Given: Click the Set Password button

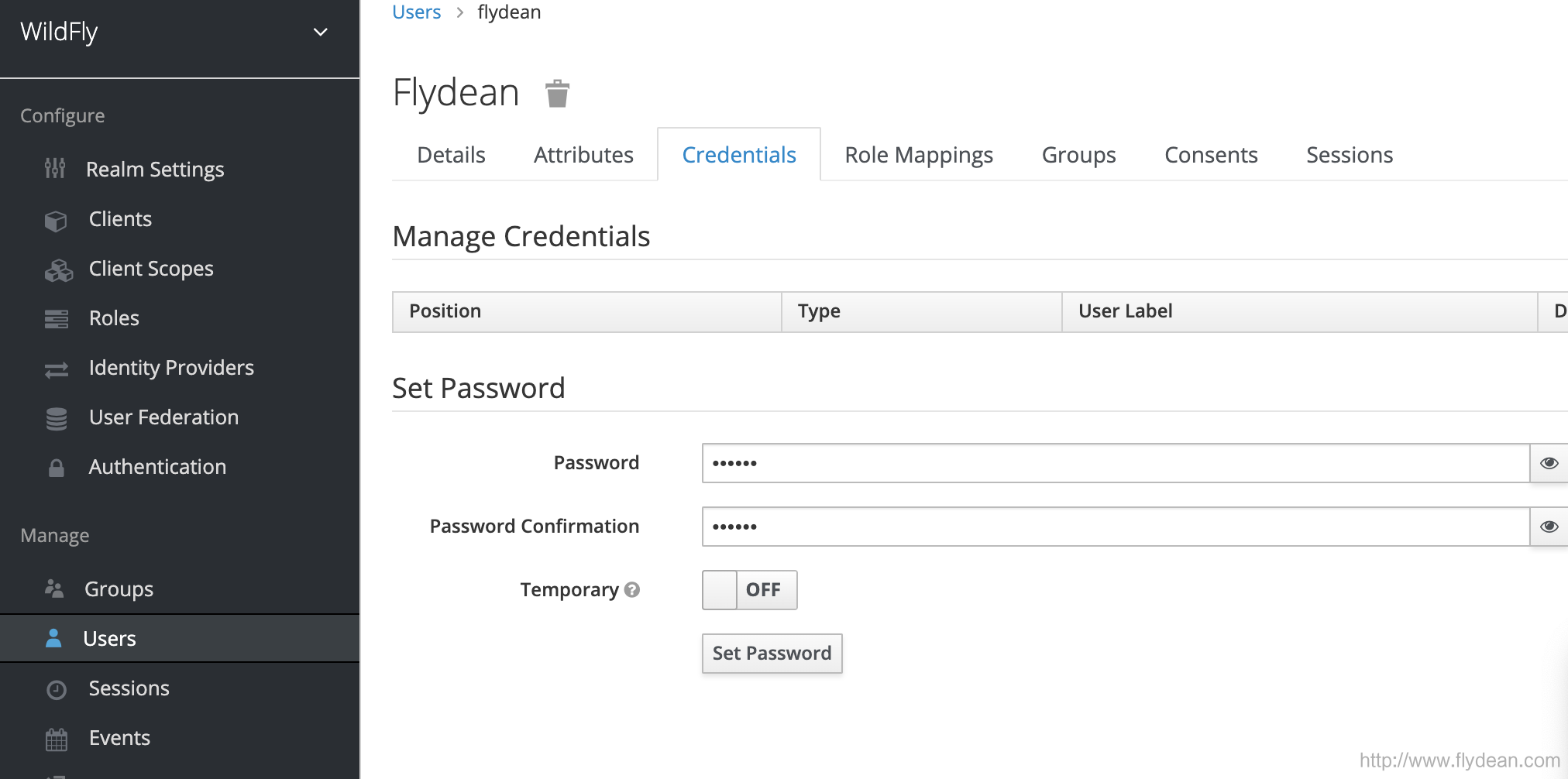Looking at the screenshot, I should click(x=772, y=654).
